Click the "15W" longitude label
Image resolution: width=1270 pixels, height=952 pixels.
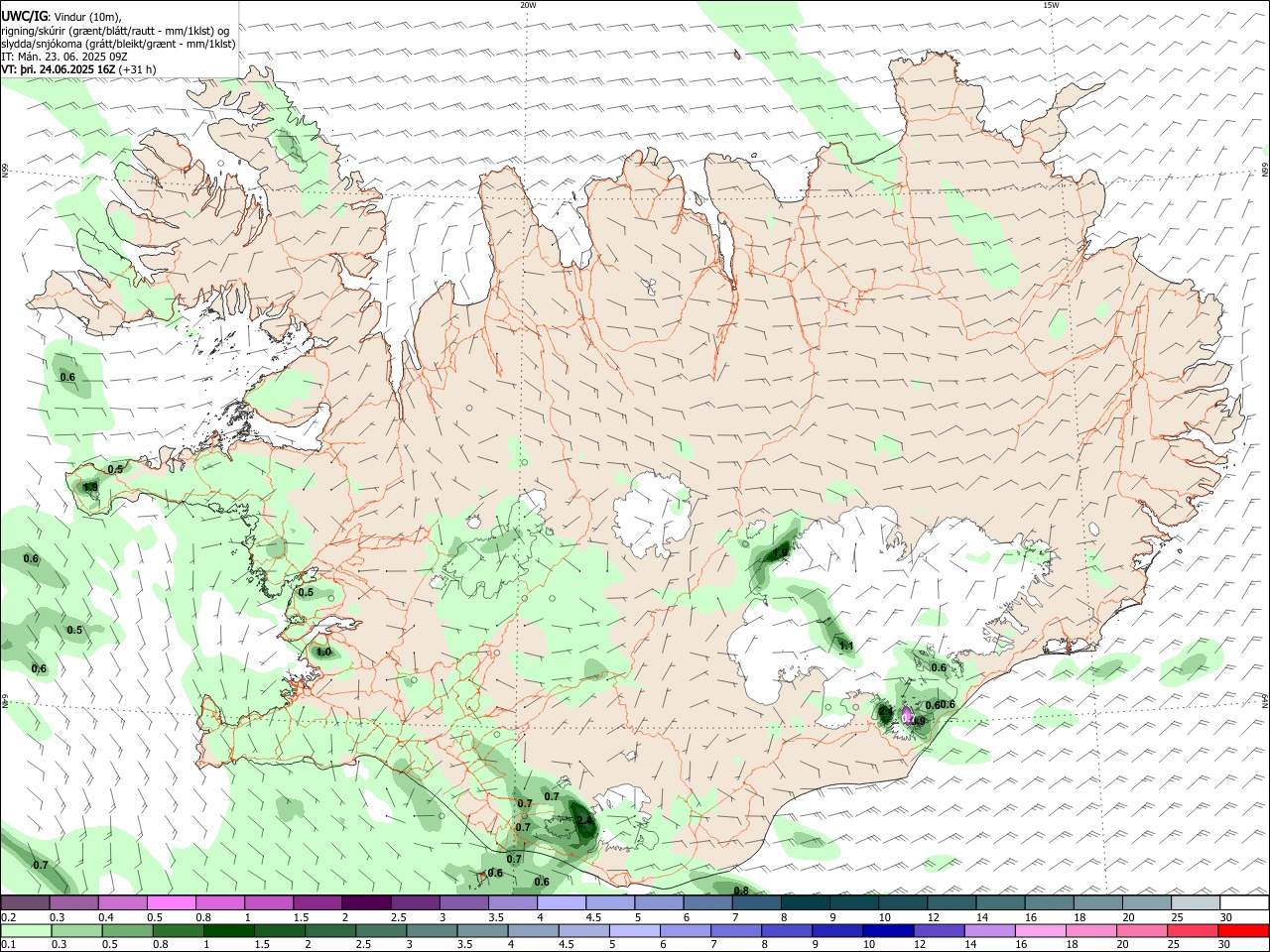coord(1051,5)
